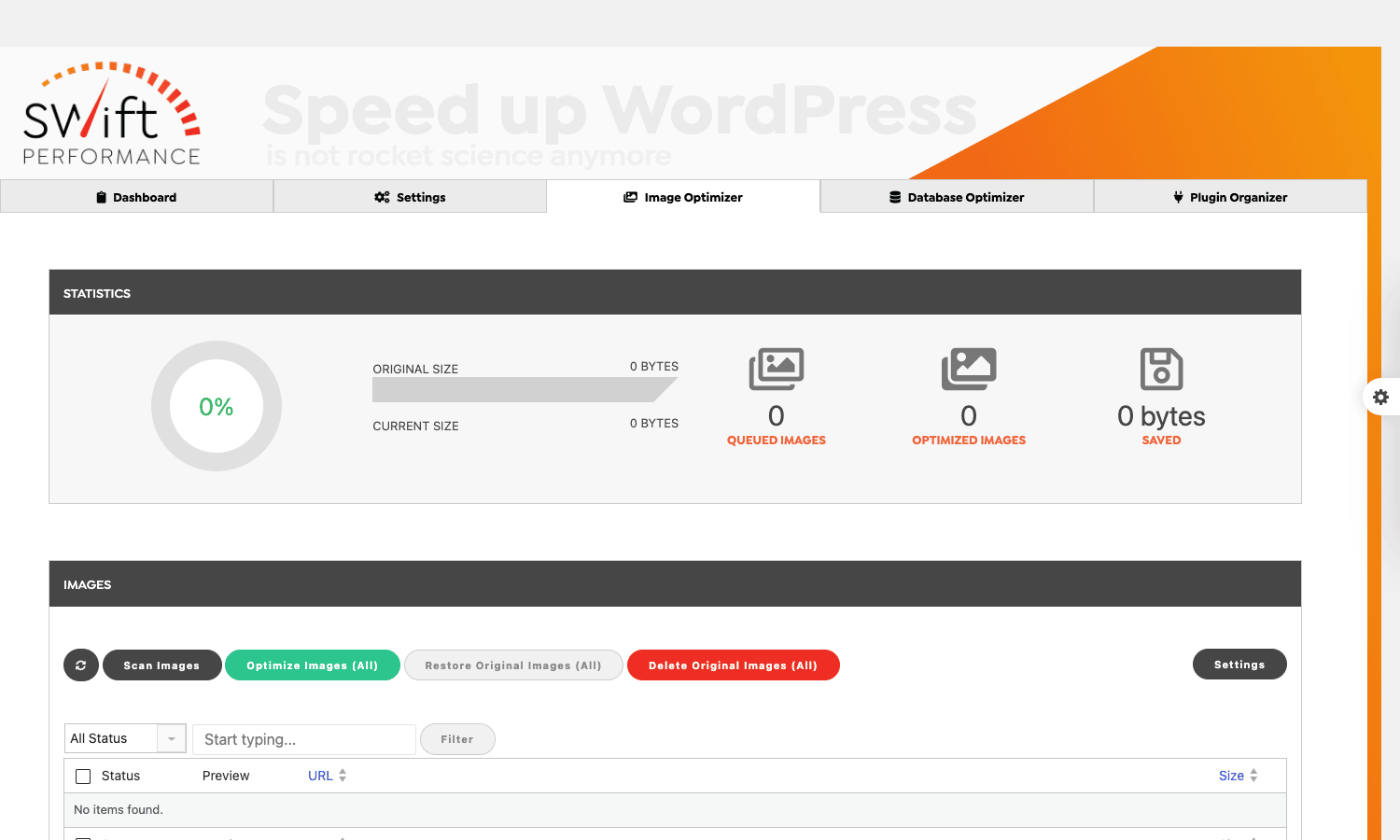The width and height of the screenshot is (1400, 840).
Task: Click the 0% circular progress indicator
Action: pyautogui.click(x=217, y=406)
